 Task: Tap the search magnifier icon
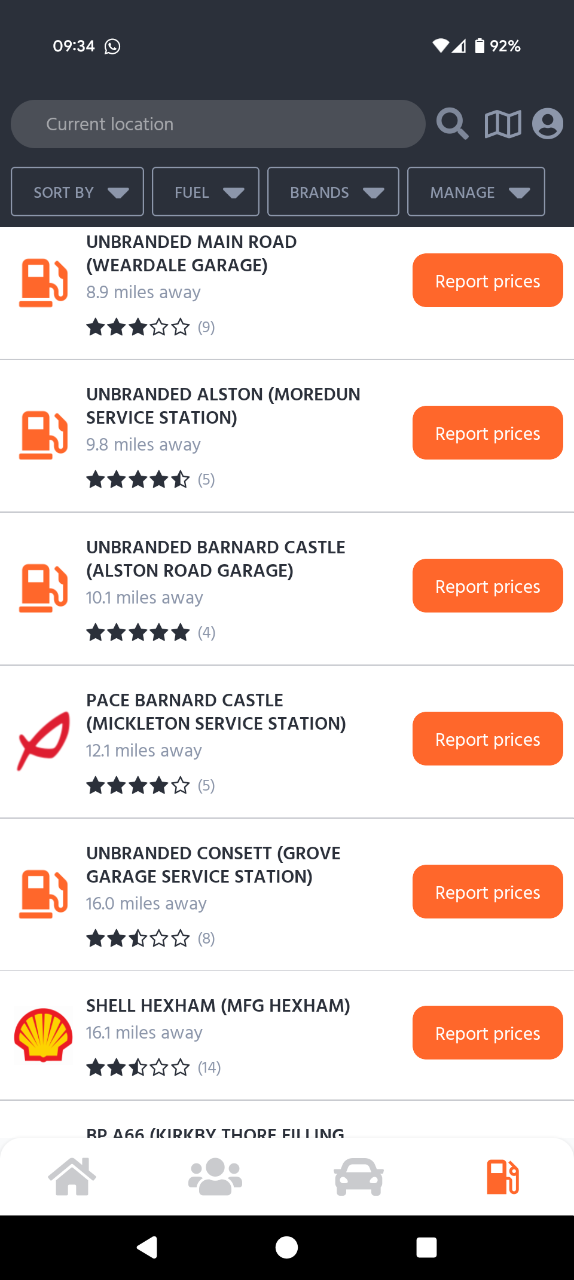pos(452,124)
